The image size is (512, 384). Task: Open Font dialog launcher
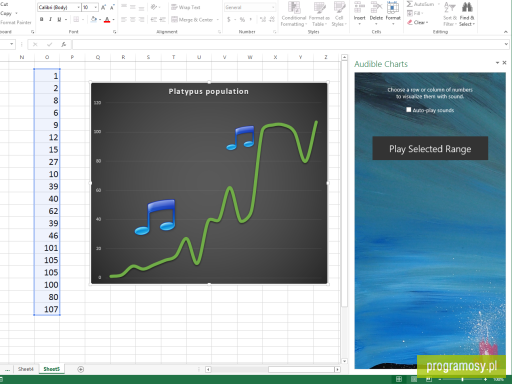coord(114,32)
